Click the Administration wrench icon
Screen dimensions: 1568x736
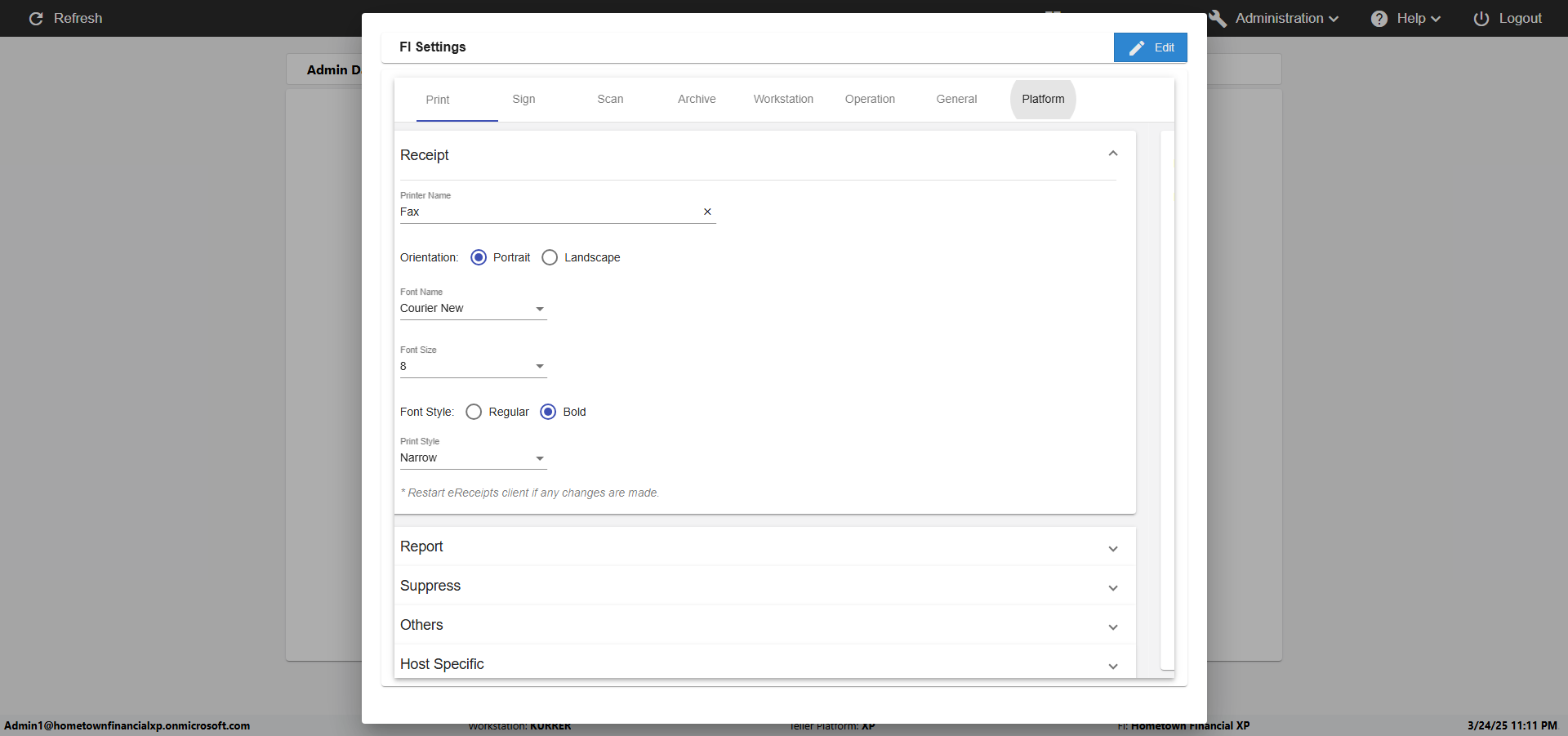click(1218, 19)
